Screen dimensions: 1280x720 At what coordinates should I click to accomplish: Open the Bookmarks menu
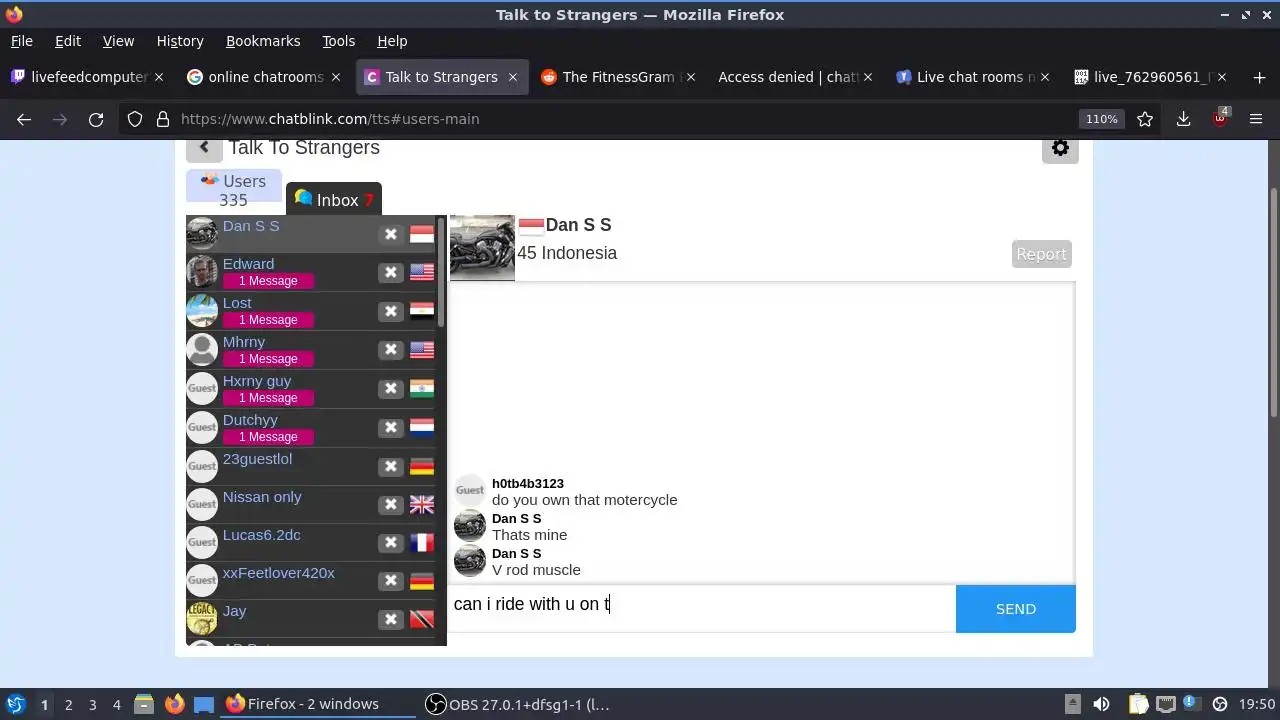coord(263,41)
